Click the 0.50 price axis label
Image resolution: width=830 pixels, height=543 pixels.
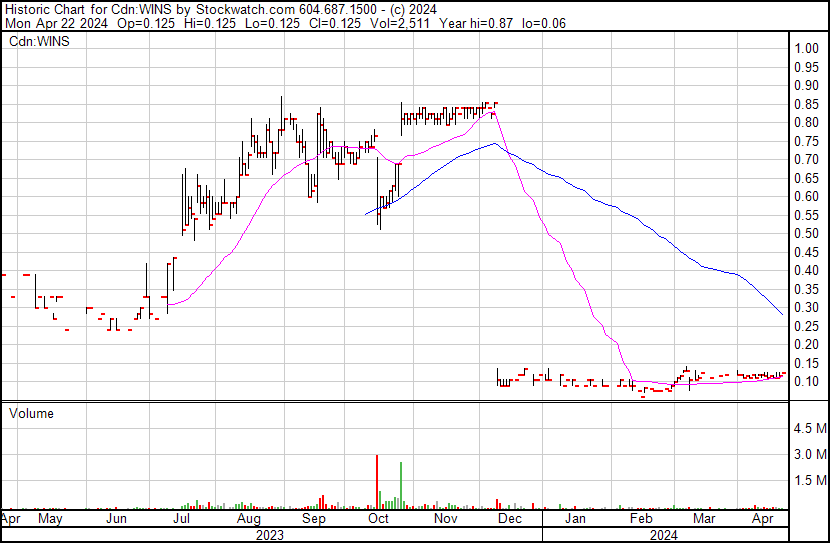[807, 234]
